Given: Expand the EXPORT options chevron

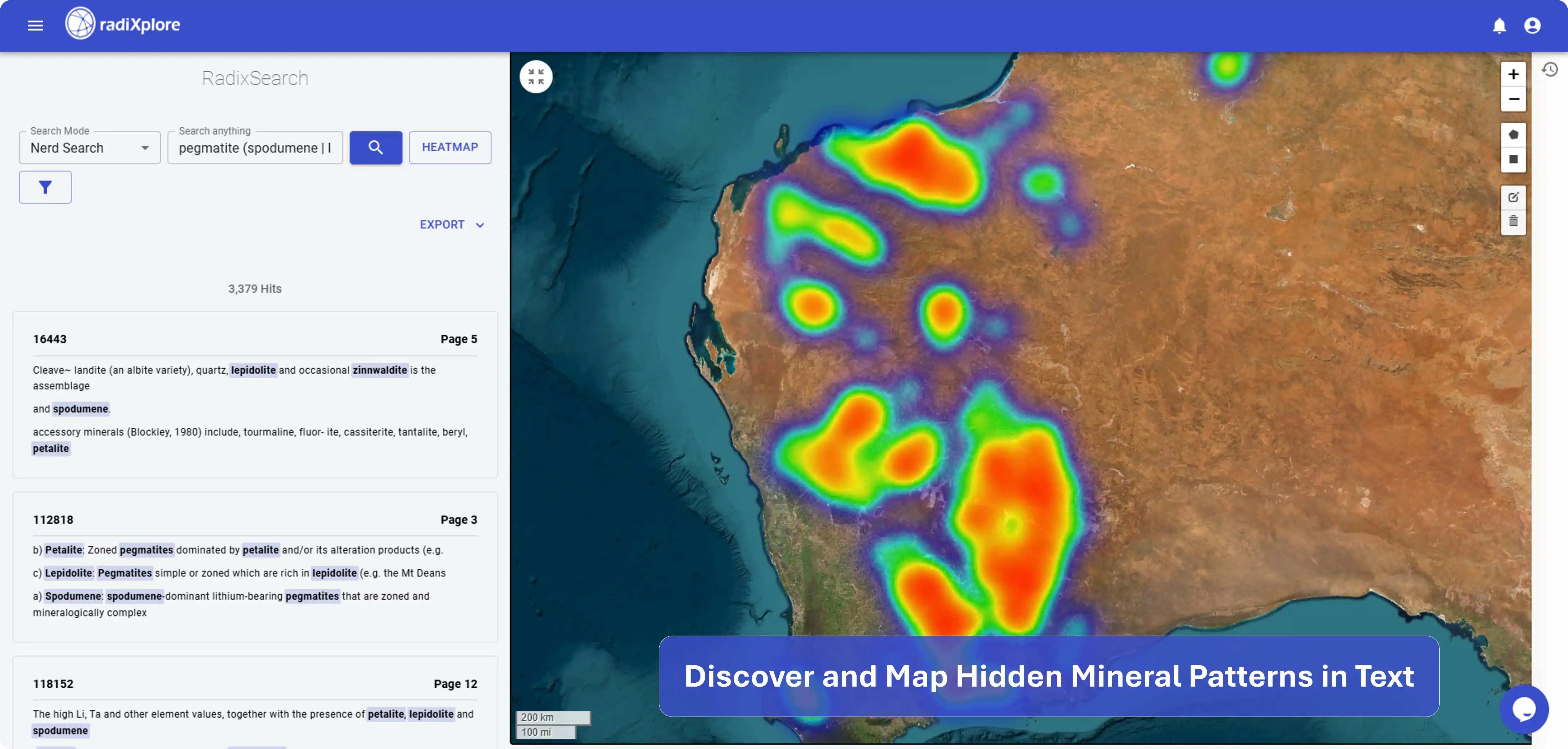Looking at the screenshot, I should (480, 225).
